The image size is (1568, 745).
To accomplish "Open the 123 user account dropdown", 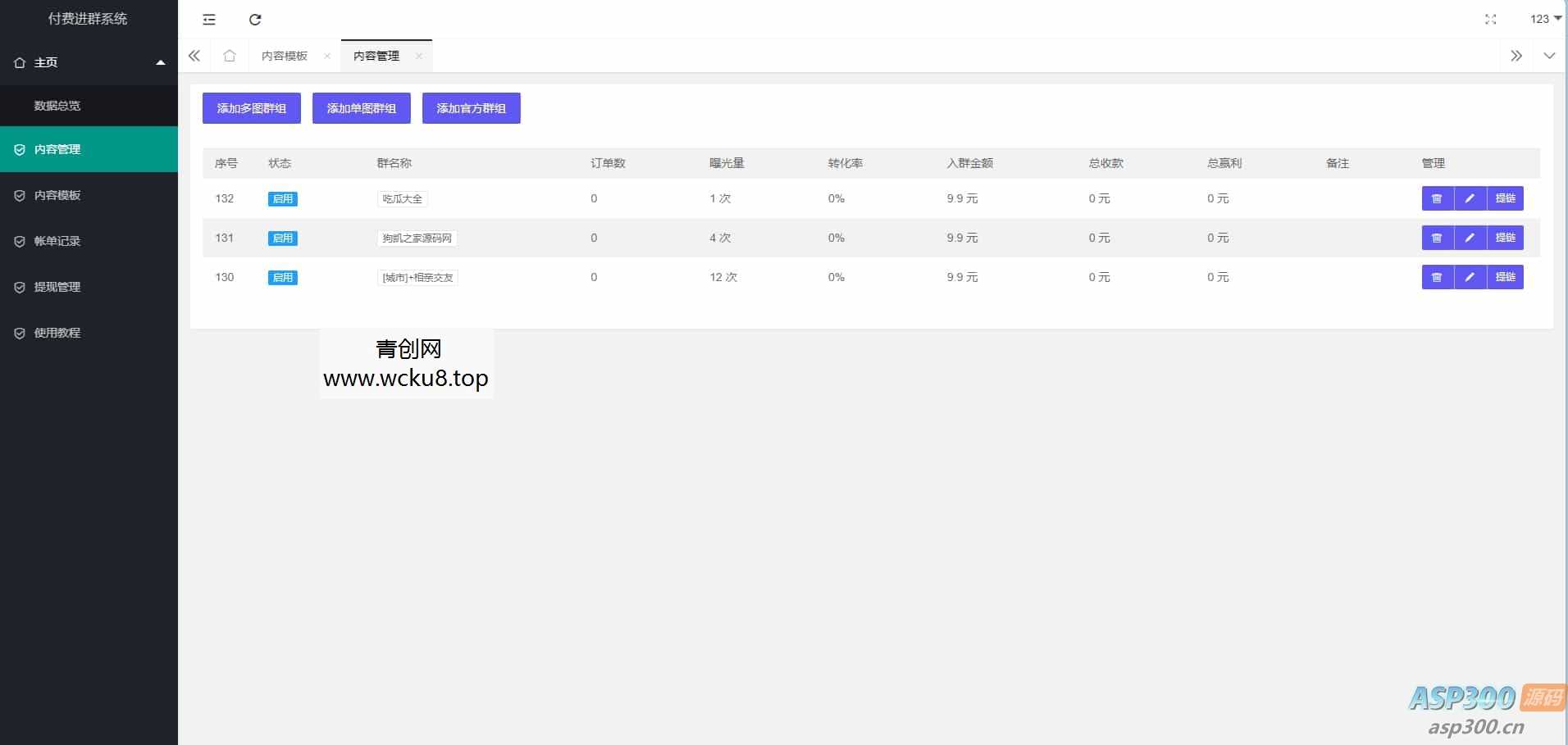I will click(x=1545, y=19).
